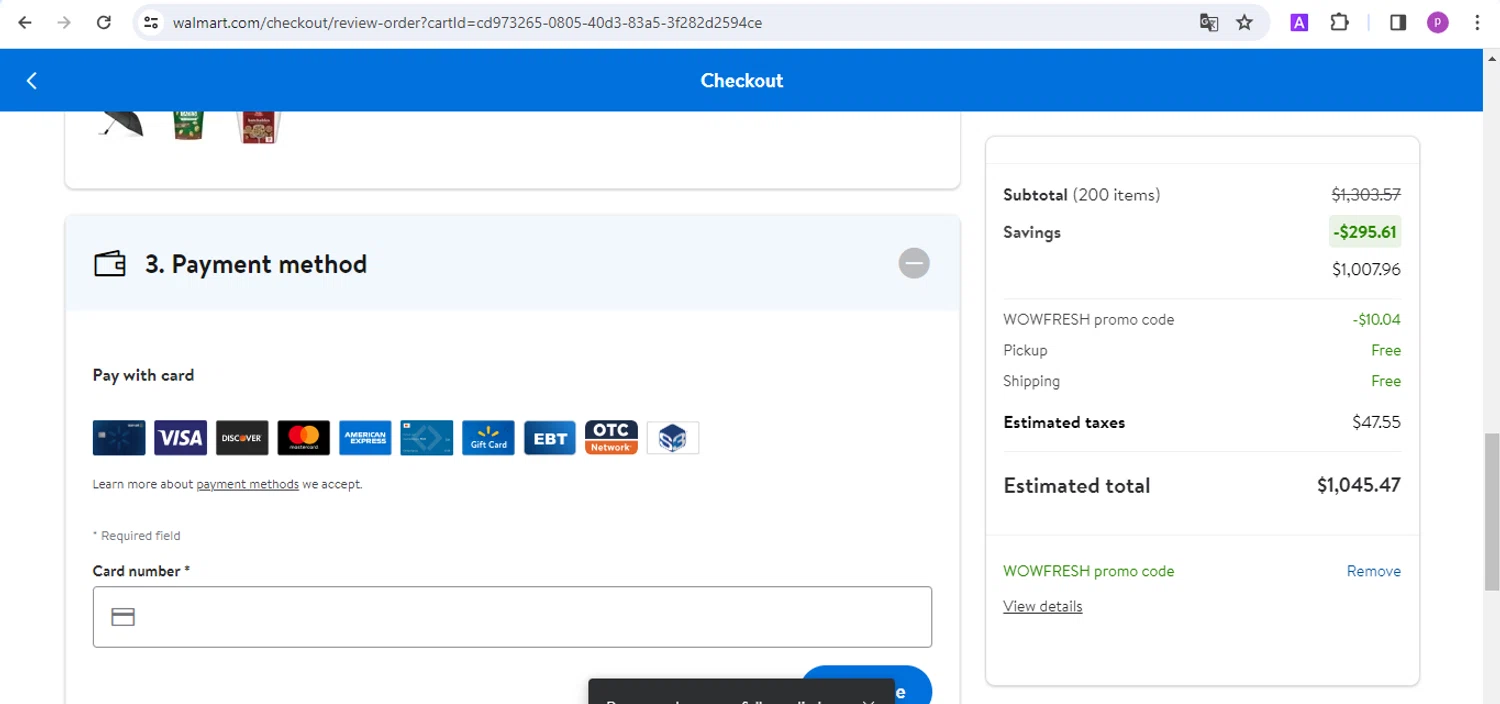Click the umbrella item thumbnail
The image size is (1500, 704).
(x=122, y=124)
